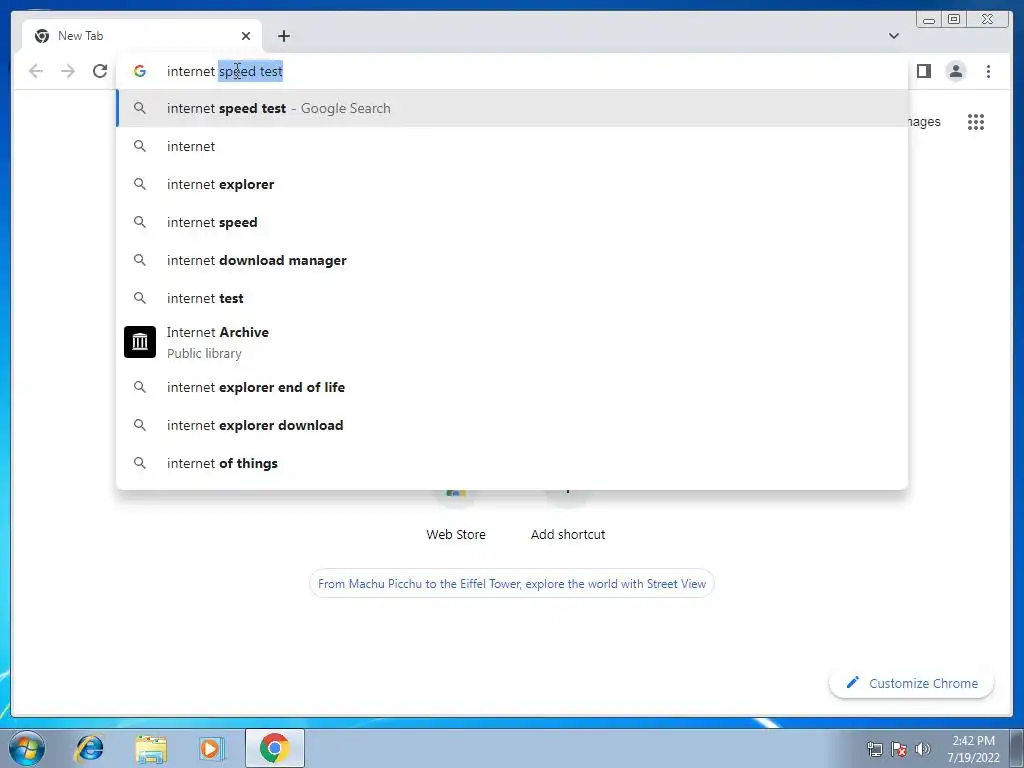Viewport: 1024px width, 768px height.
Task: Click the Customize Chrome button
Action: (912, 683)
